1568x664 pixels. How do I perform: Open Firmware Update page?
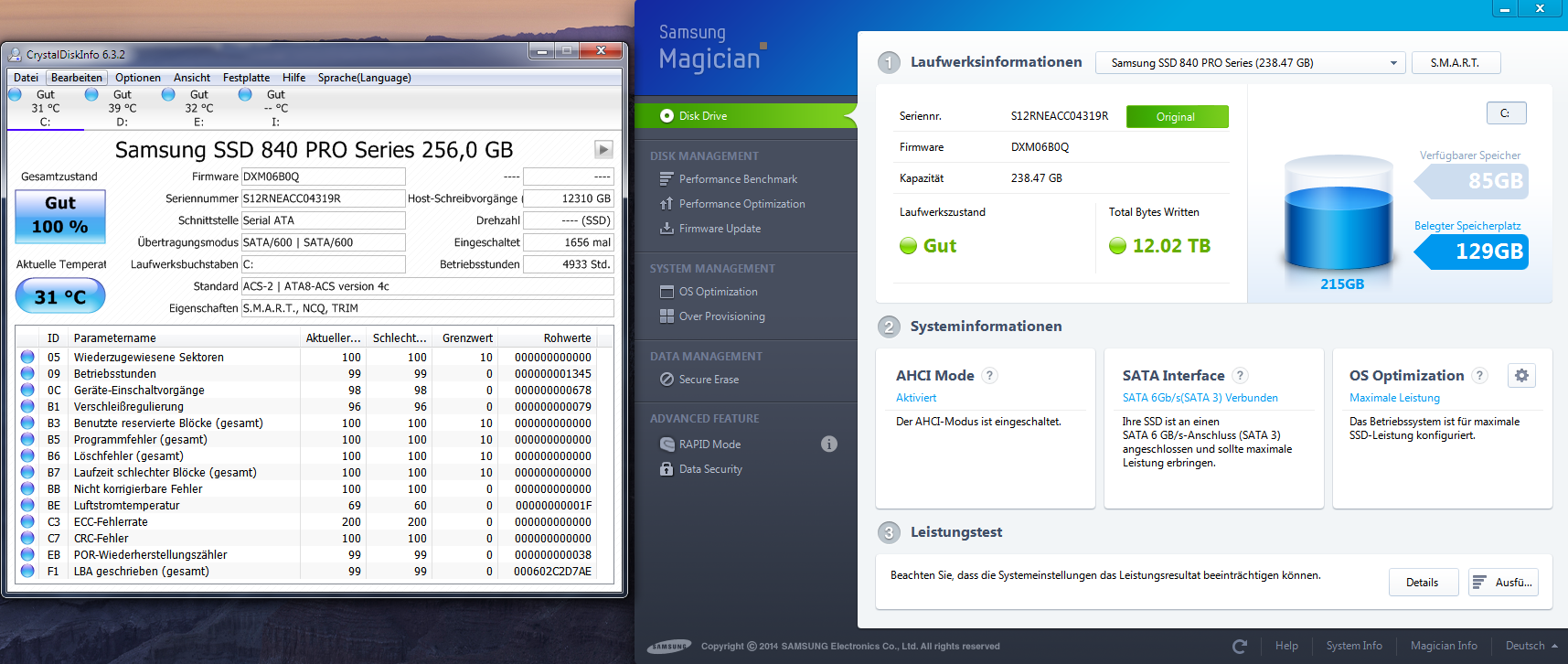720,229
